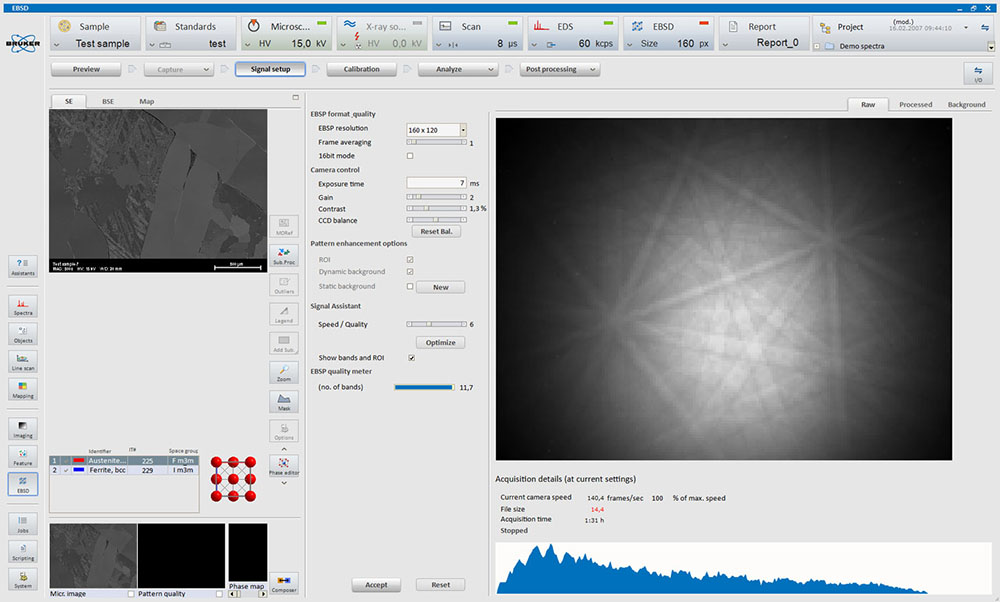Open the Imaging panel
Image resolution: width=1000 pixels, height=602 pixels.
point(21,429)
